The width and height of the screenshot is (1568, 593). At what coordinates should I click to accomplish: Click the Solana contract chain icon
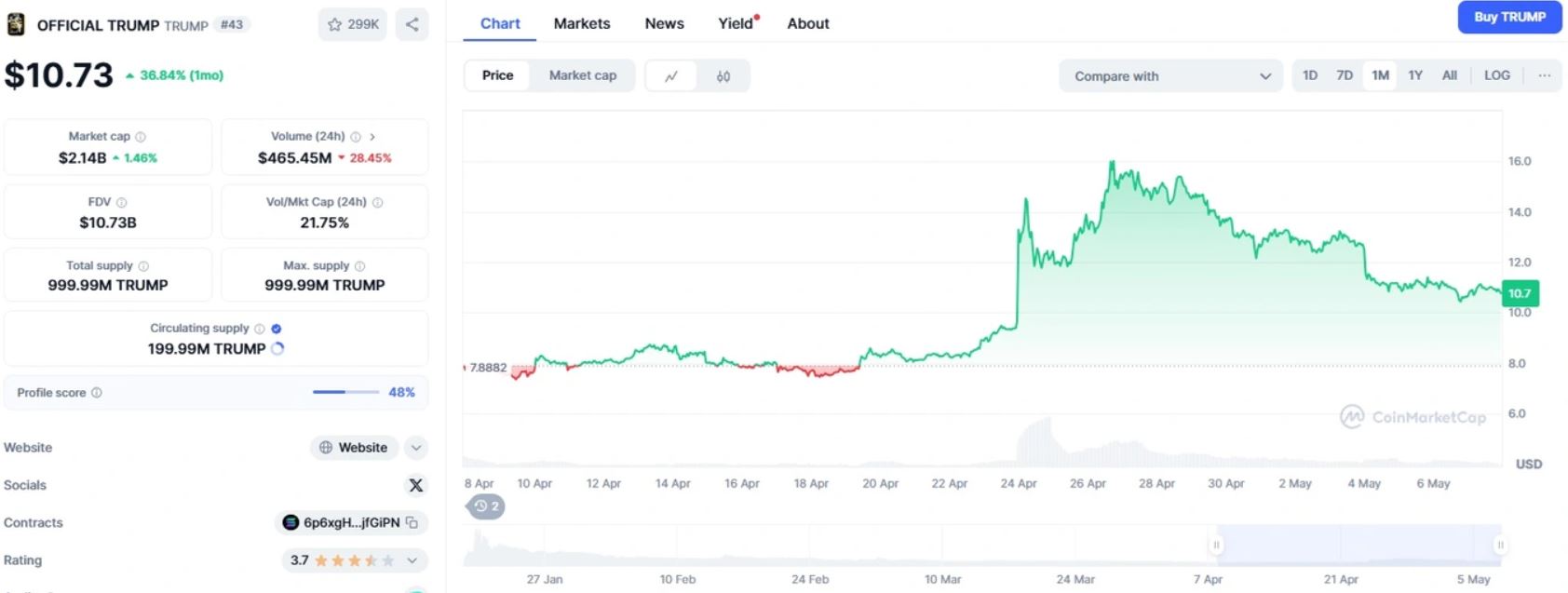click(x=291, y=522)
